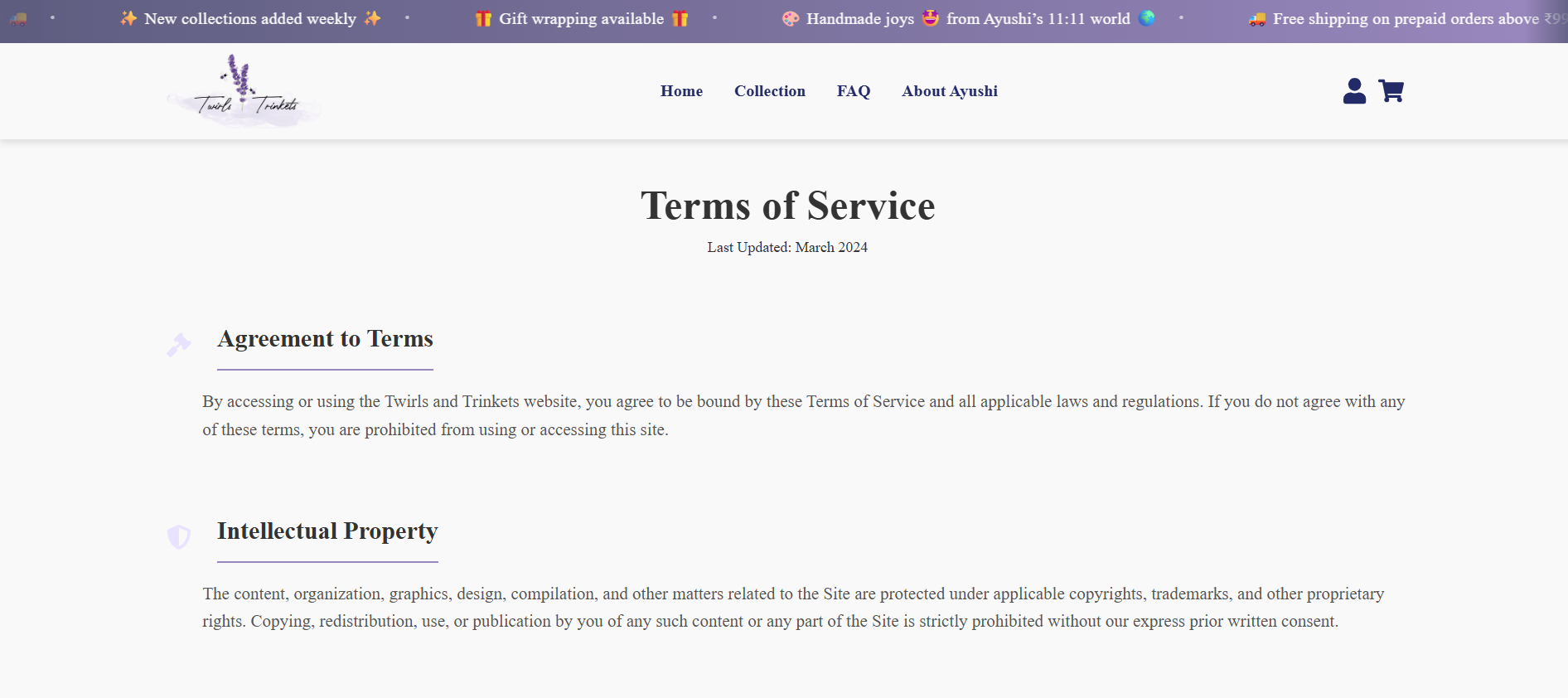Click the sparkle icon before 'New collections'
Viewport: 1568px width, 698px height.
click(128, 18)
